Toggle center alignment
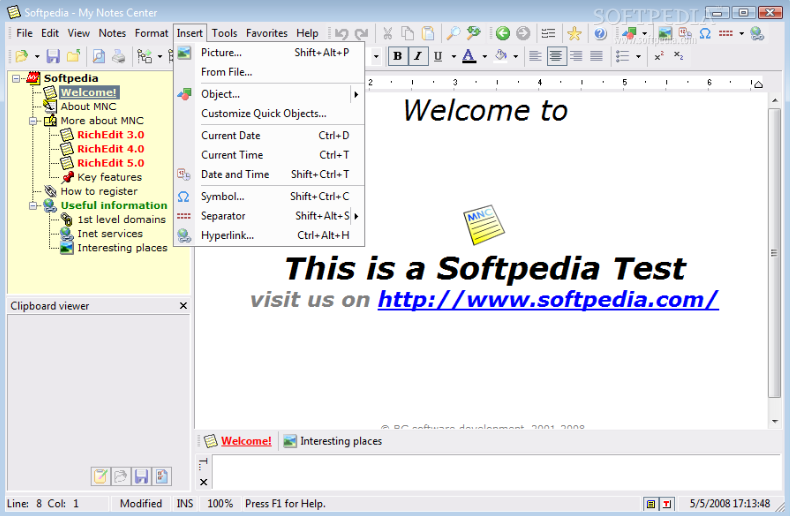Image resolution: width=790 pixels, height=516 pixels. point(556,56)
